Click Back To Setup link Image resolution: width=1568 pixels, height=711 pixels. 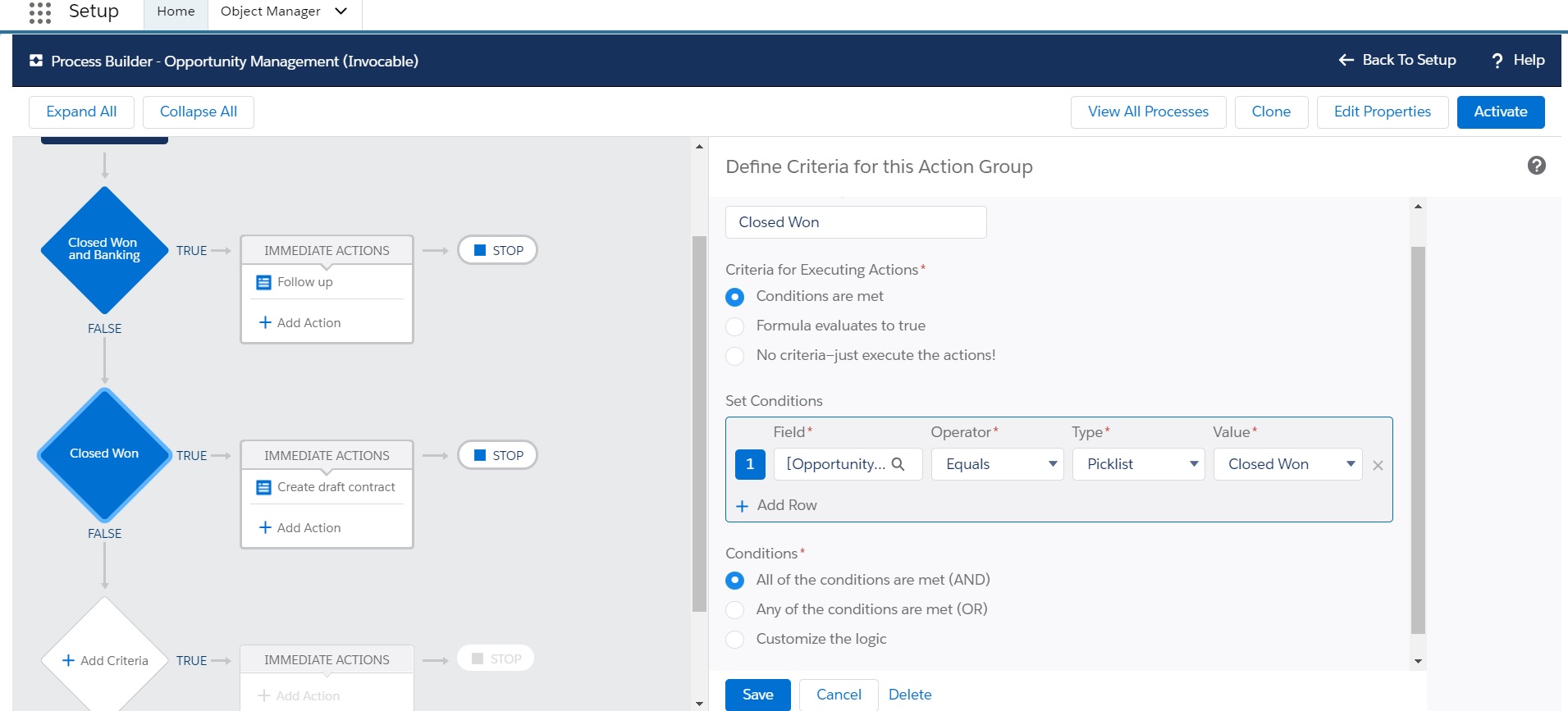(x=1397, y=60)
